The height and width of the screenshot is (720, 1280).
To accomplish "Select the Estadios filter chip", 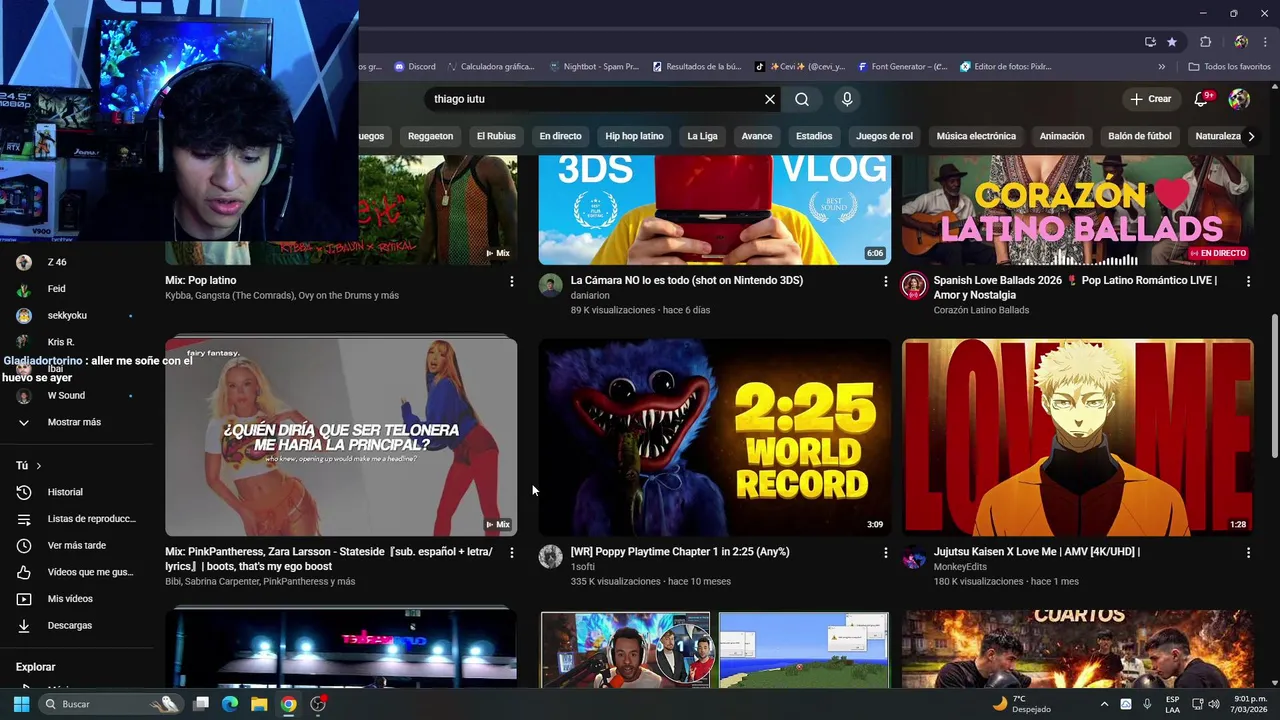I will click(814, 136).
